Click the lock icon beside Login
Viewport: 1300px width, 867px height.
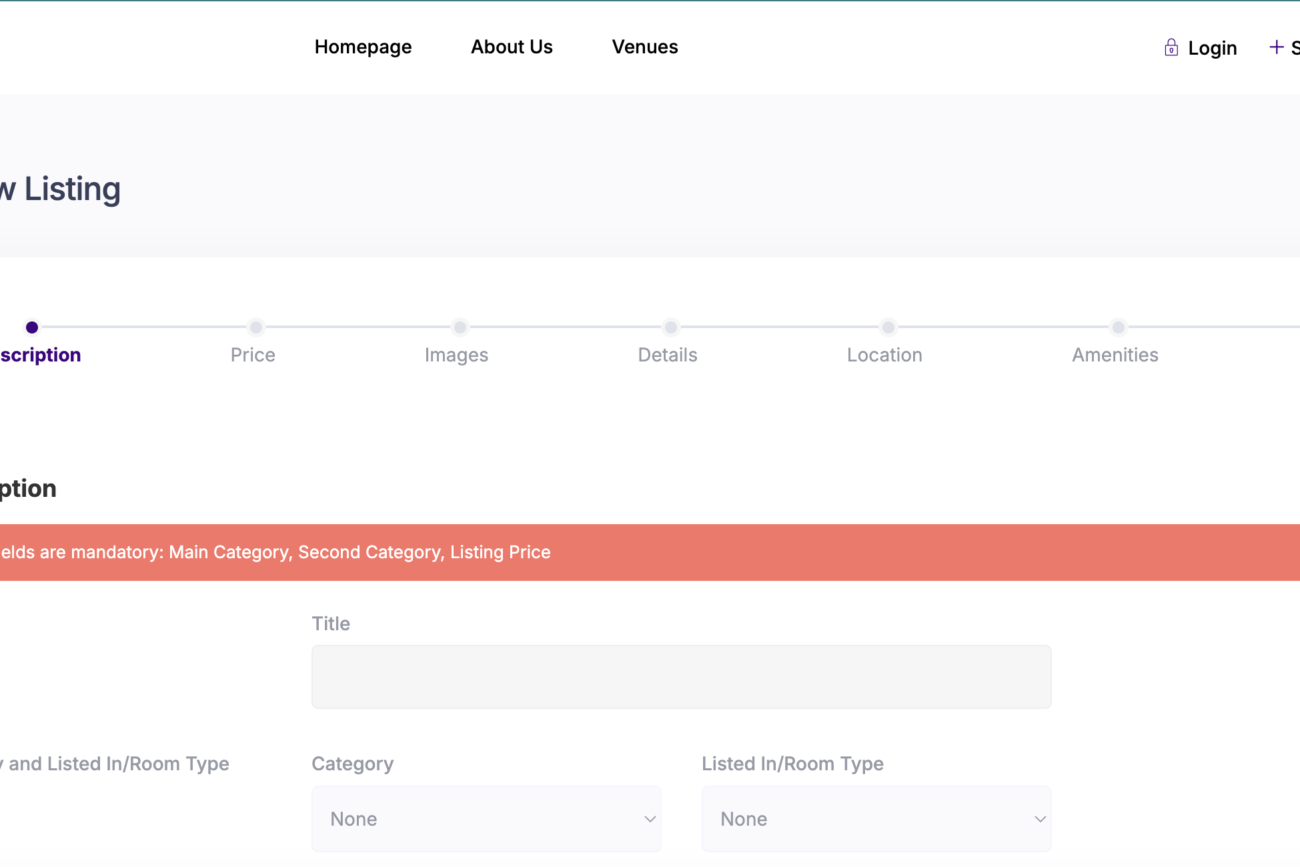coord(1171,47)
